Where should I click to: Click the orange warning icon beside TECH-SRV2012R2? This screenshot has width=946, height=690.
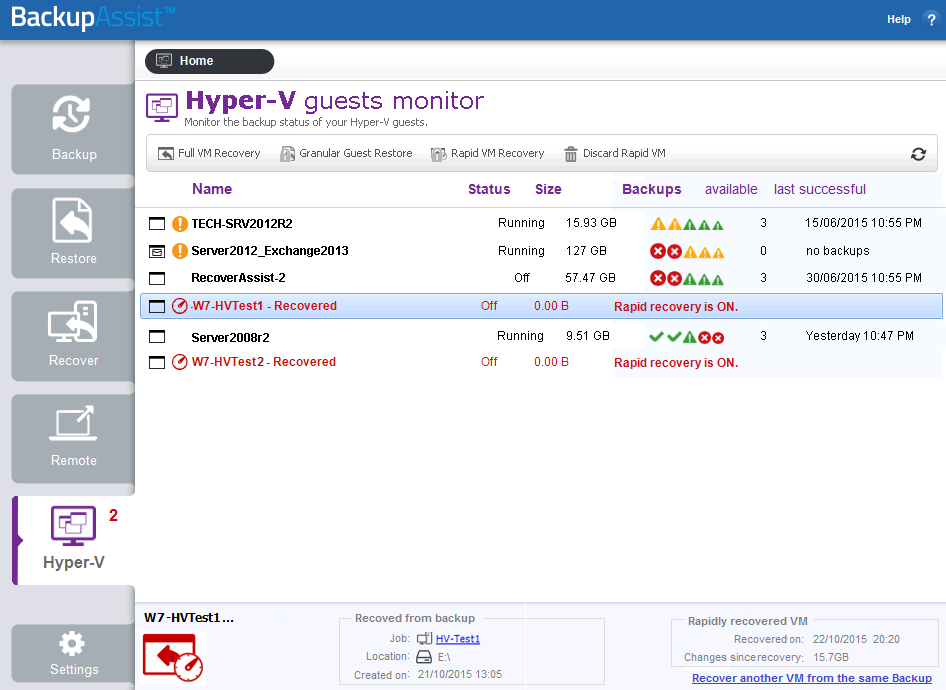click(180, 224)
